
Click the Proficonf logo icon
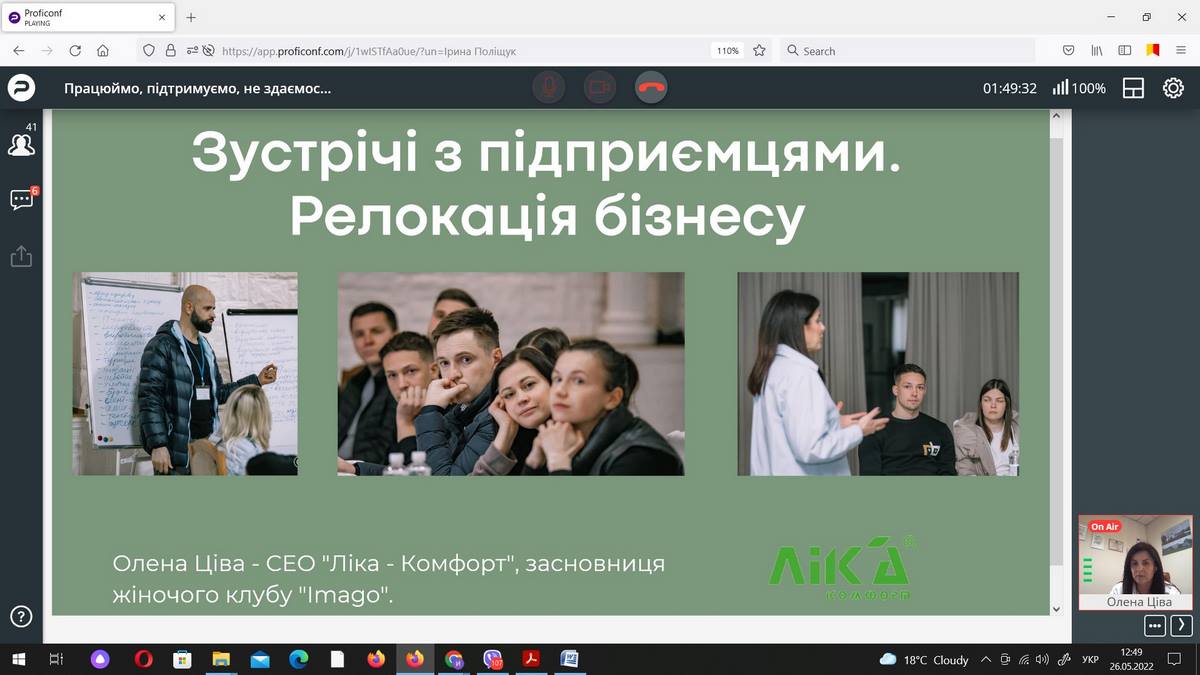pos(21,88)
